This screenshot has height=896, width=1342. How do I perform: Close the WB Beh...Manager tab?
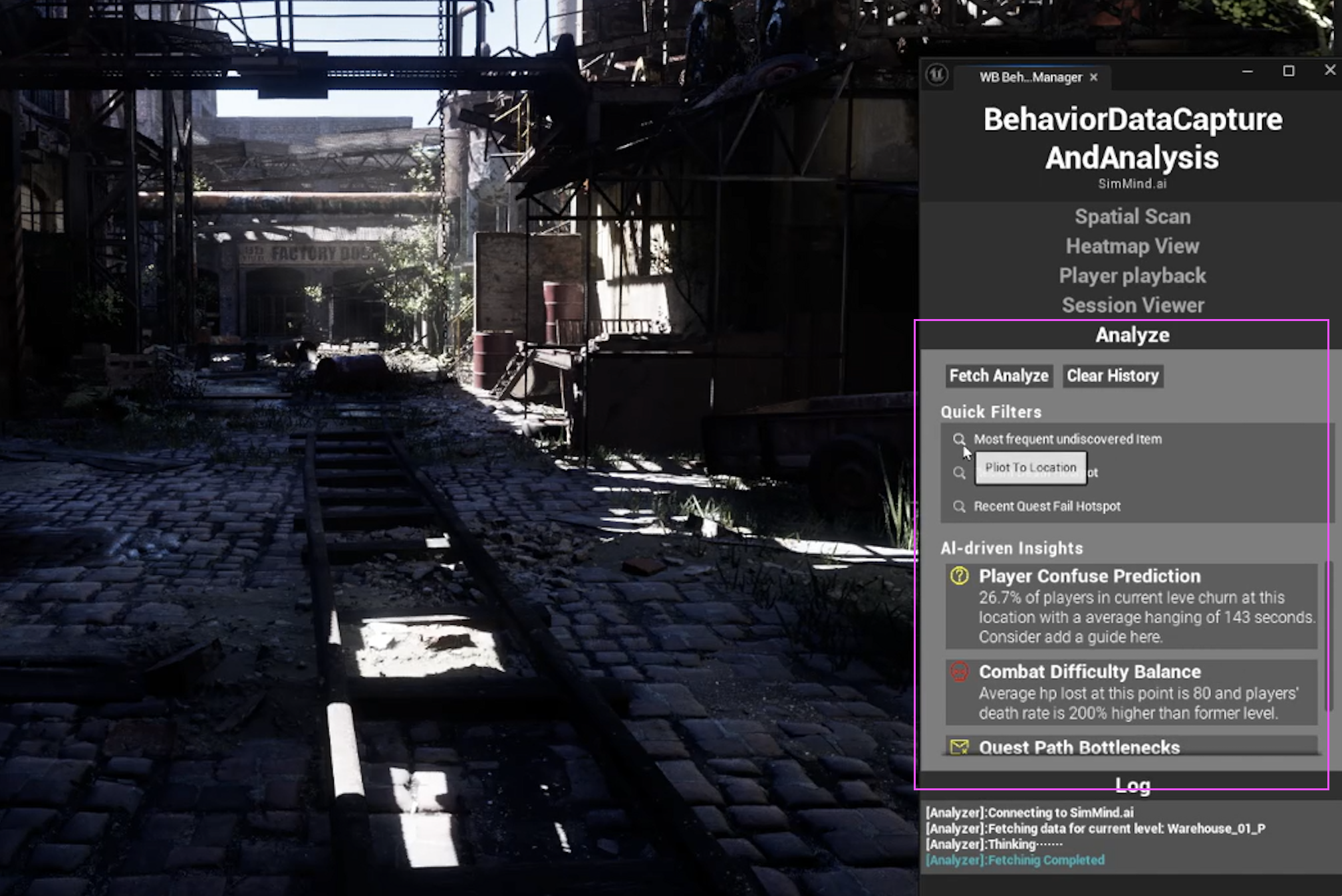(x=1094, y=78)
